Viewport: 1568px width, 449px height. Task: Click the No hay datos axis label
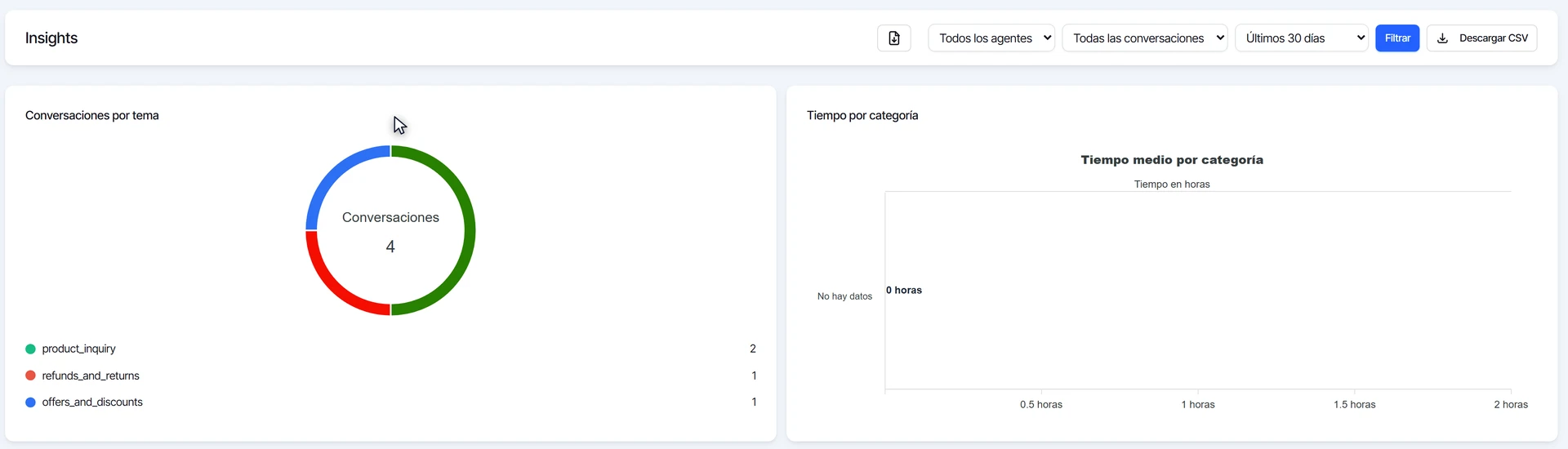click(844, 296)
